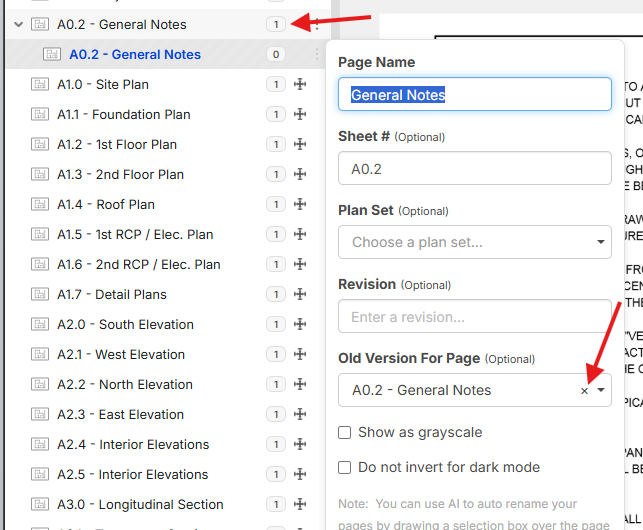Select the nested A0.2 - General Notes old version
Viewport: 643px width, 530px height.
[x=135, y=55]
